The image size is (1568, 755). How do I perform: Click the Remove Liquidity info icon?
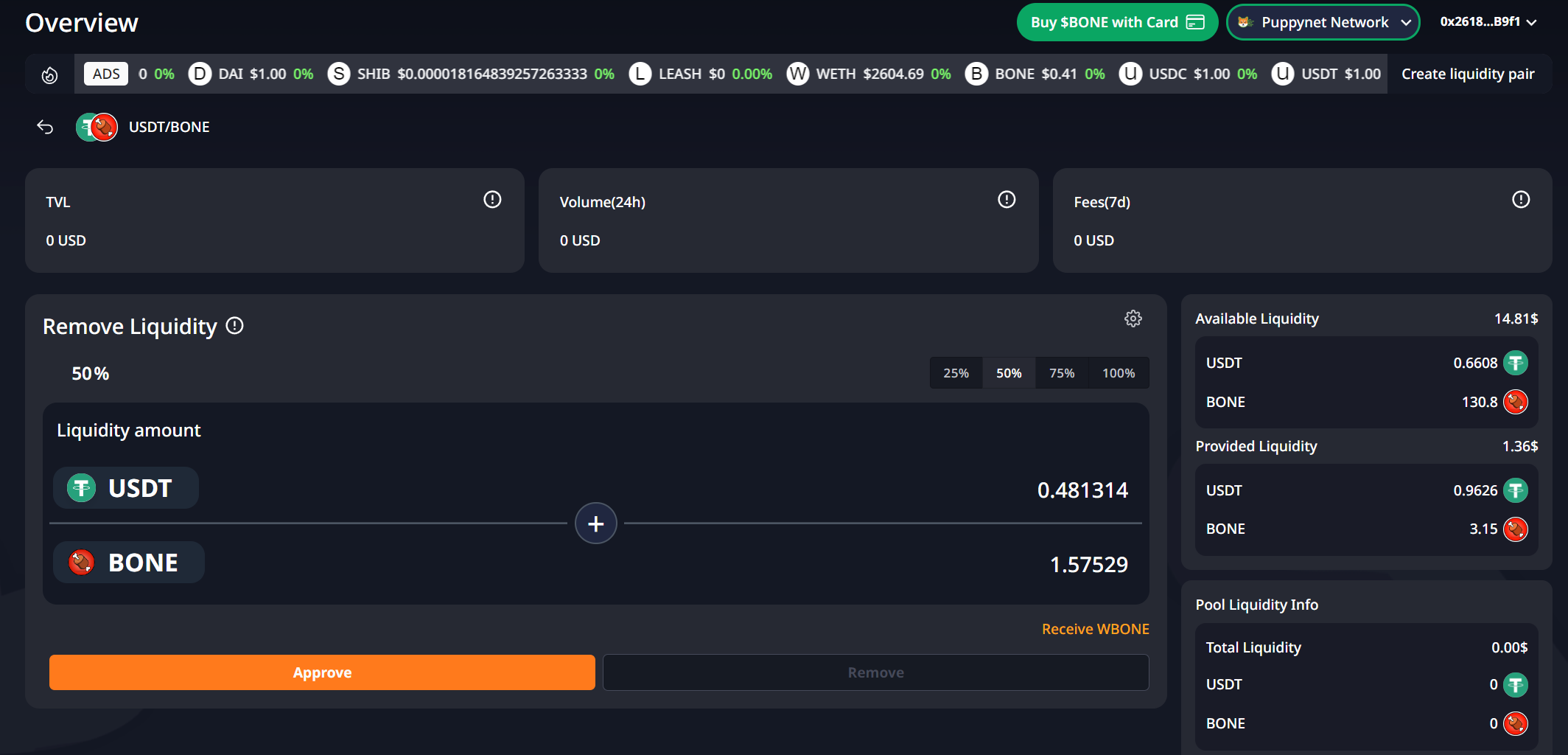point(234,326)
